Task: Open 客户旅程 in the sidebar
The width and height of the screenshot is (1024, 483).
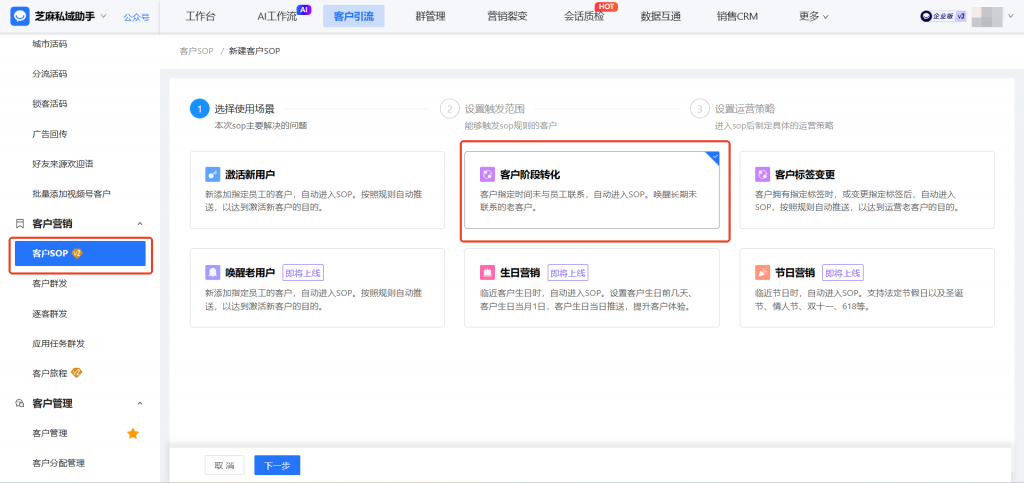Action: 50,373
